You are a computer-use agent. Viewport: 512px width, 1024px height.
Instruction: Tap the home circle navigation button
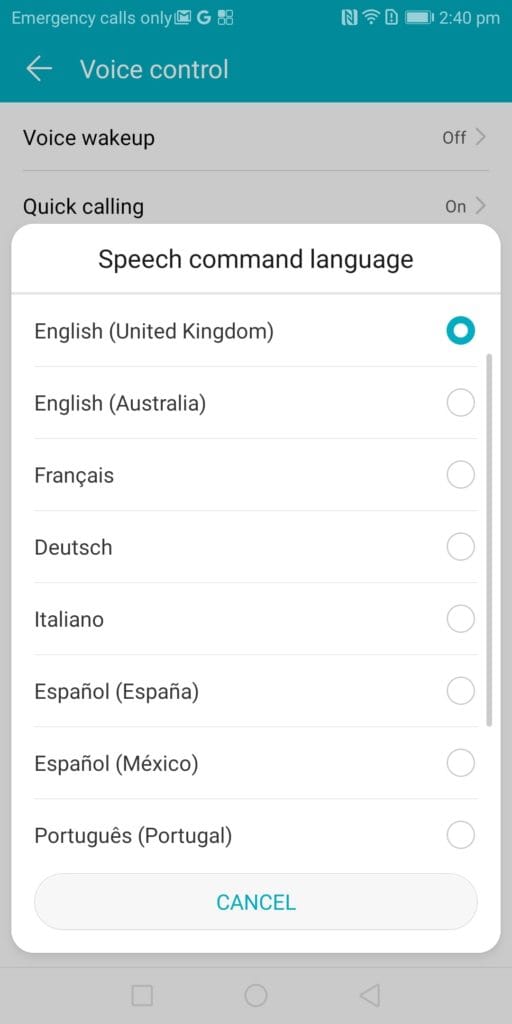point(255,995)
